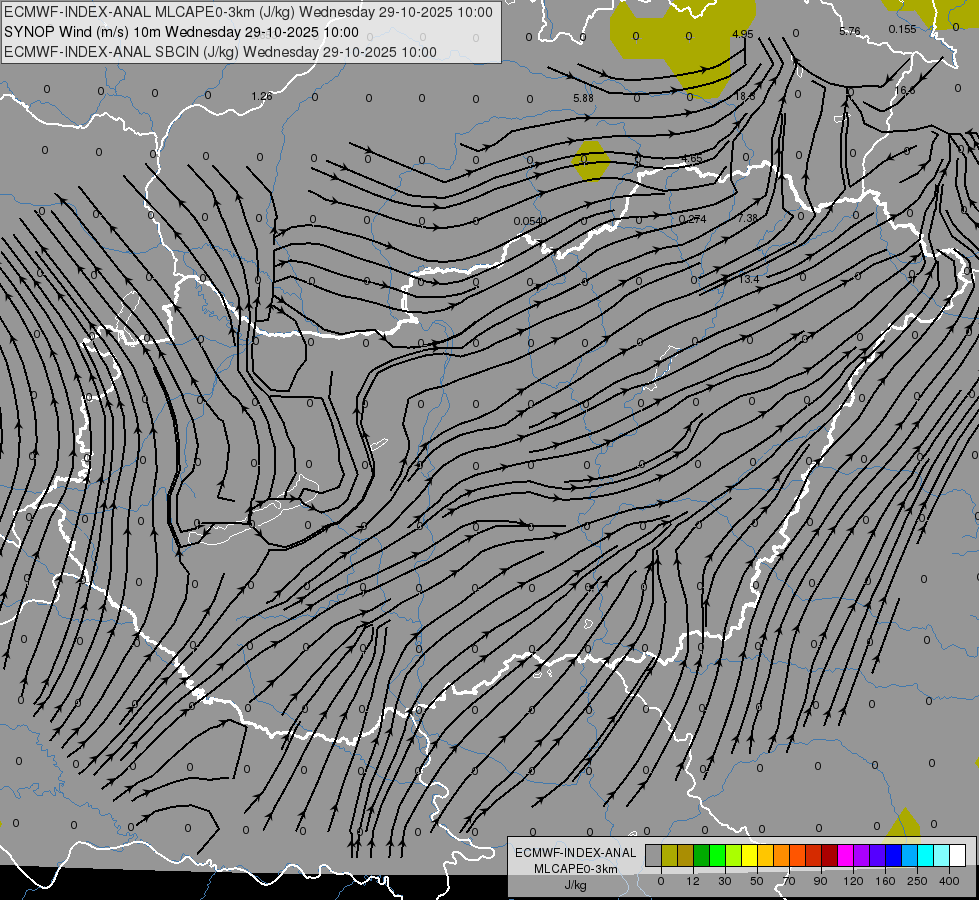Click the legend tick label 70
The height and width of the screenshot is (900, 979).
789,881
